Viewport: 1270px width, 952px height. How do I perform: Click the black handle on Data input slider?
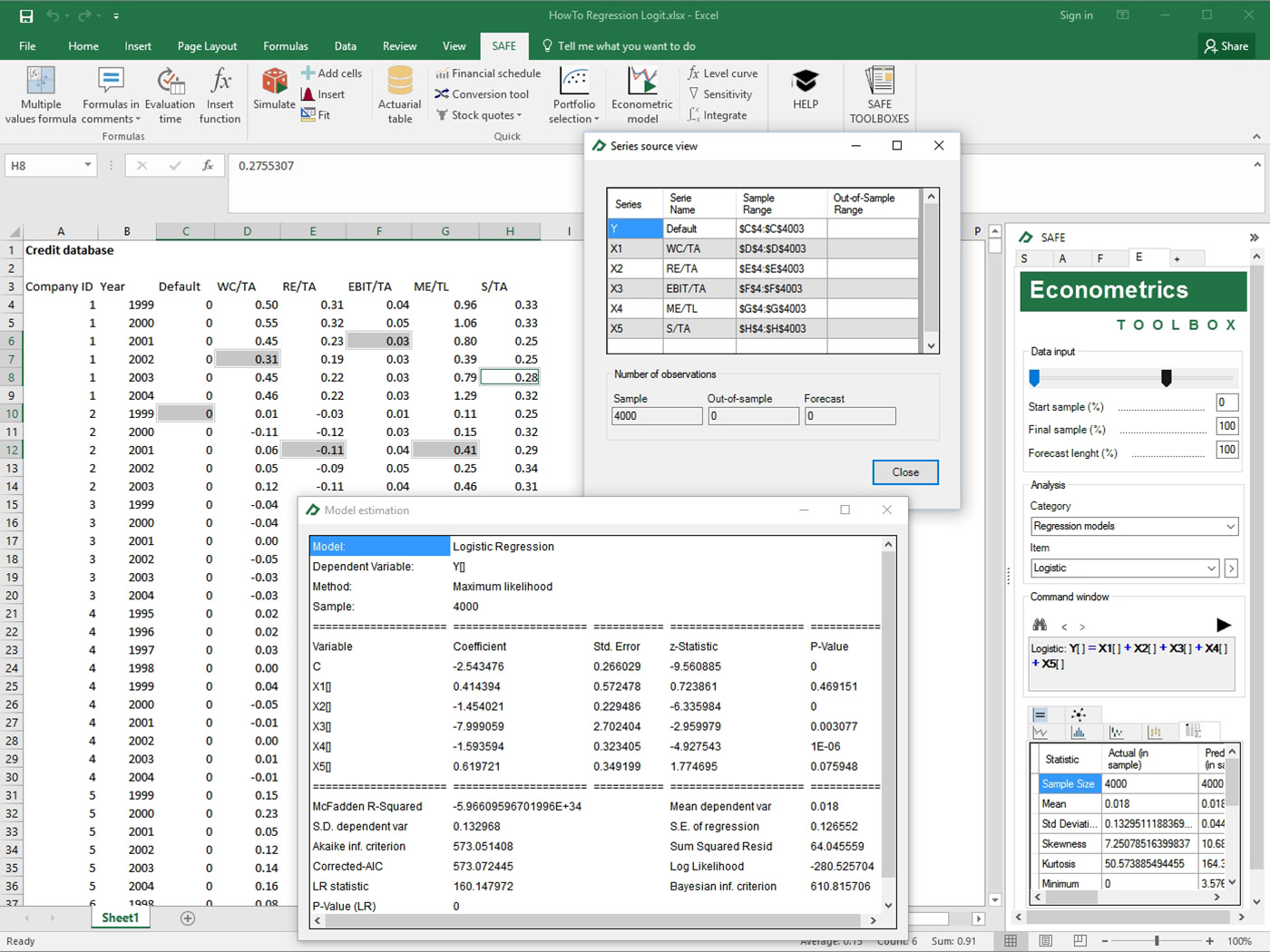pos(1167,377)
